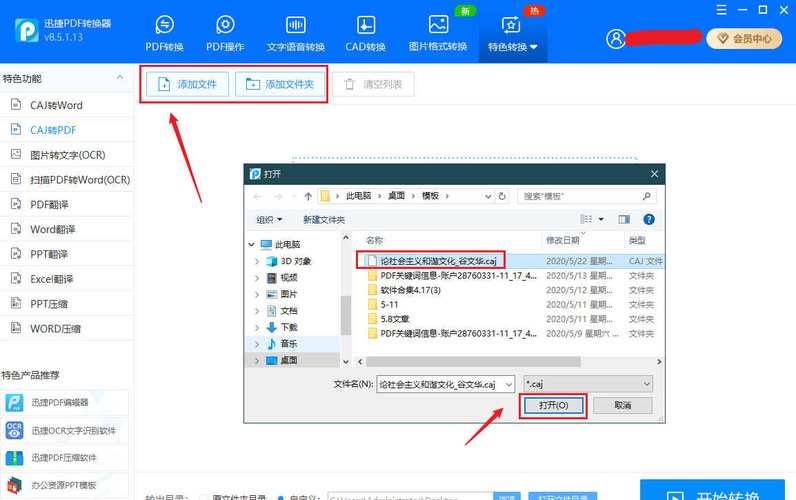Open the PDF操作 tool in top bar

click(225, 34)
